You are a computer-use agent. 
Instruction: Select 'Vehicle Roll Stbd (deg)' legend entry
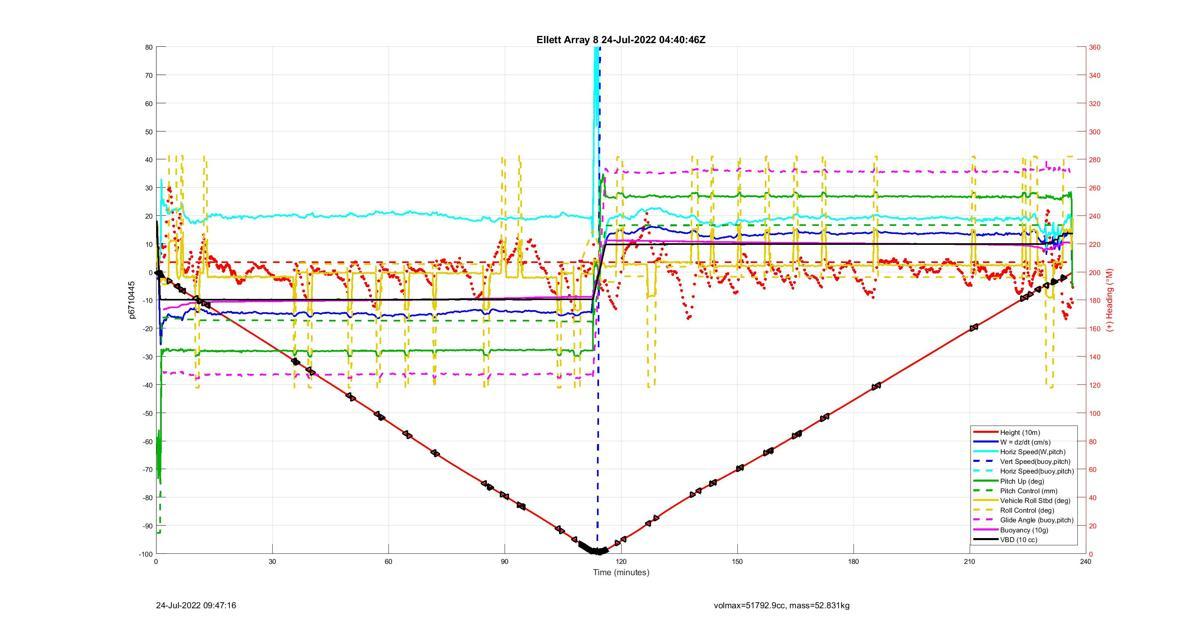point(1035,501)
